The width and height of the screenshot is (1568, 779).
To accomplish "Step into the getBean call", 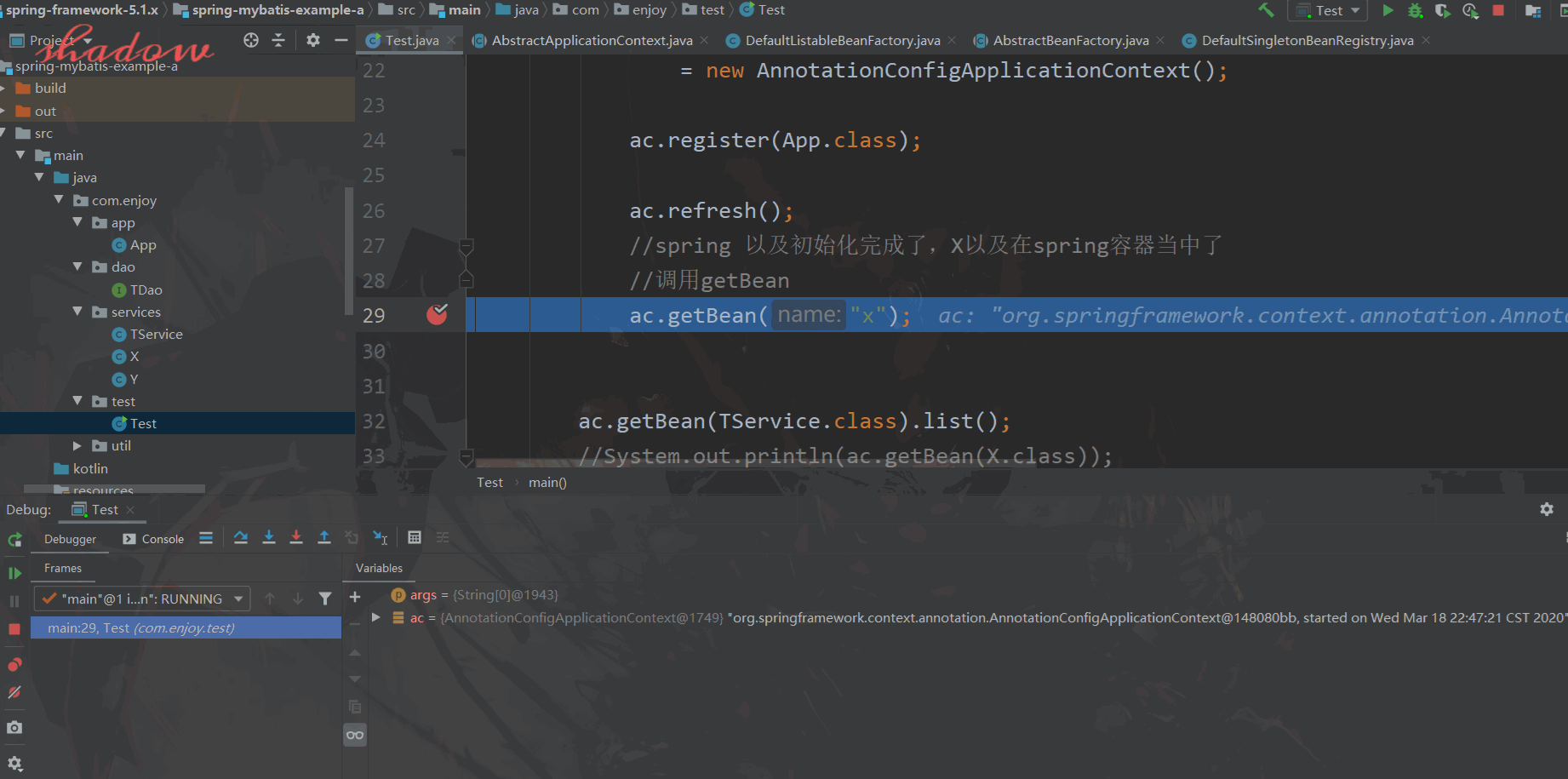I will pos(269,538).
